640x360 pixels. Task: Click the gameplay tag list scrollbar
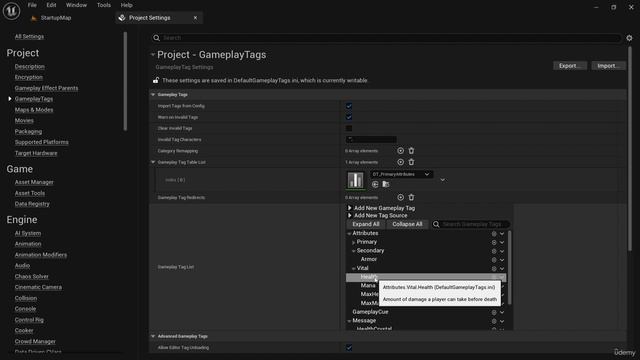click(509, 267)
